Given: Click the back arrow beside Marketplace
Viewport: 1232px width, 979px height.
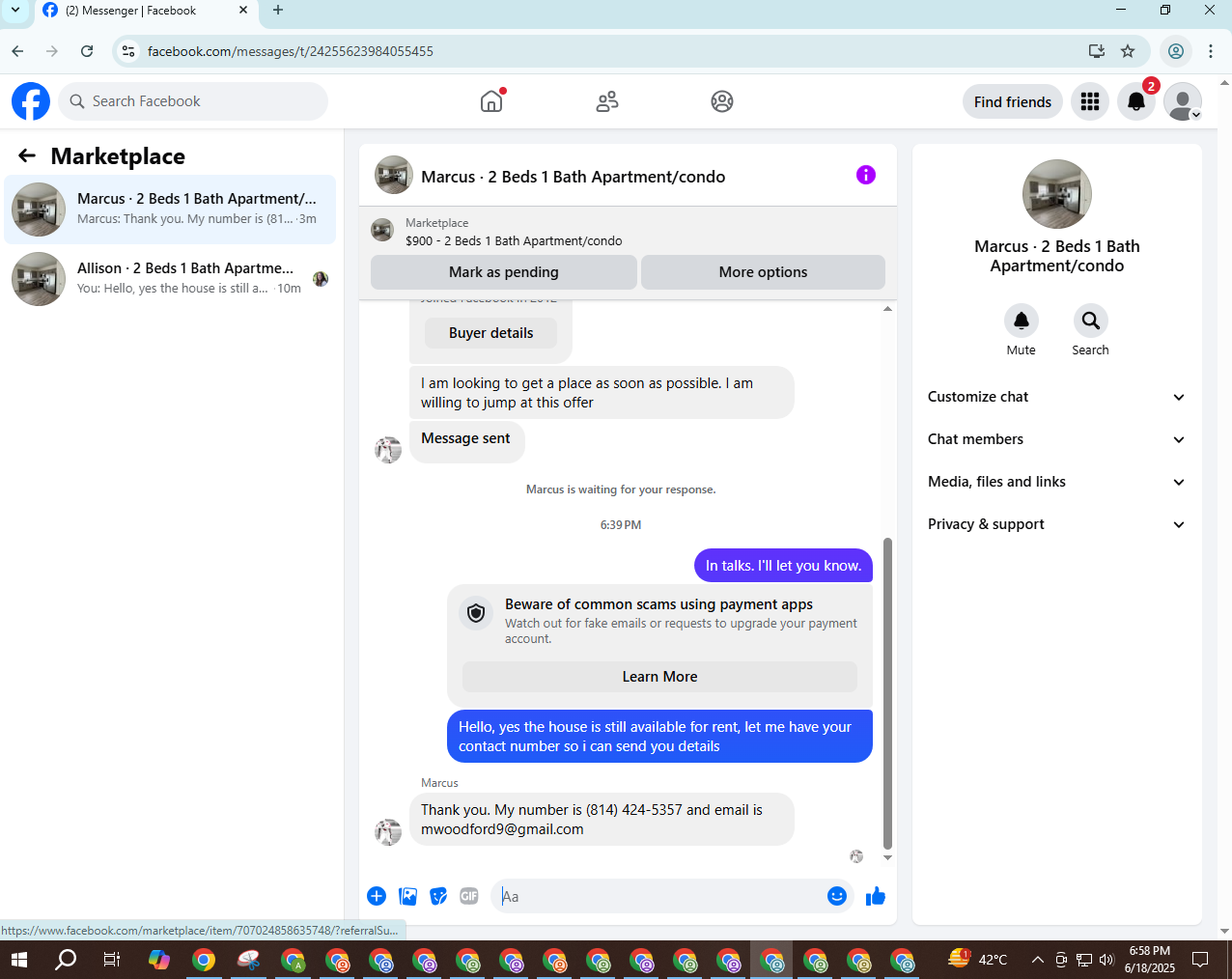Looking at the screenshot, I should coord(27,155).
